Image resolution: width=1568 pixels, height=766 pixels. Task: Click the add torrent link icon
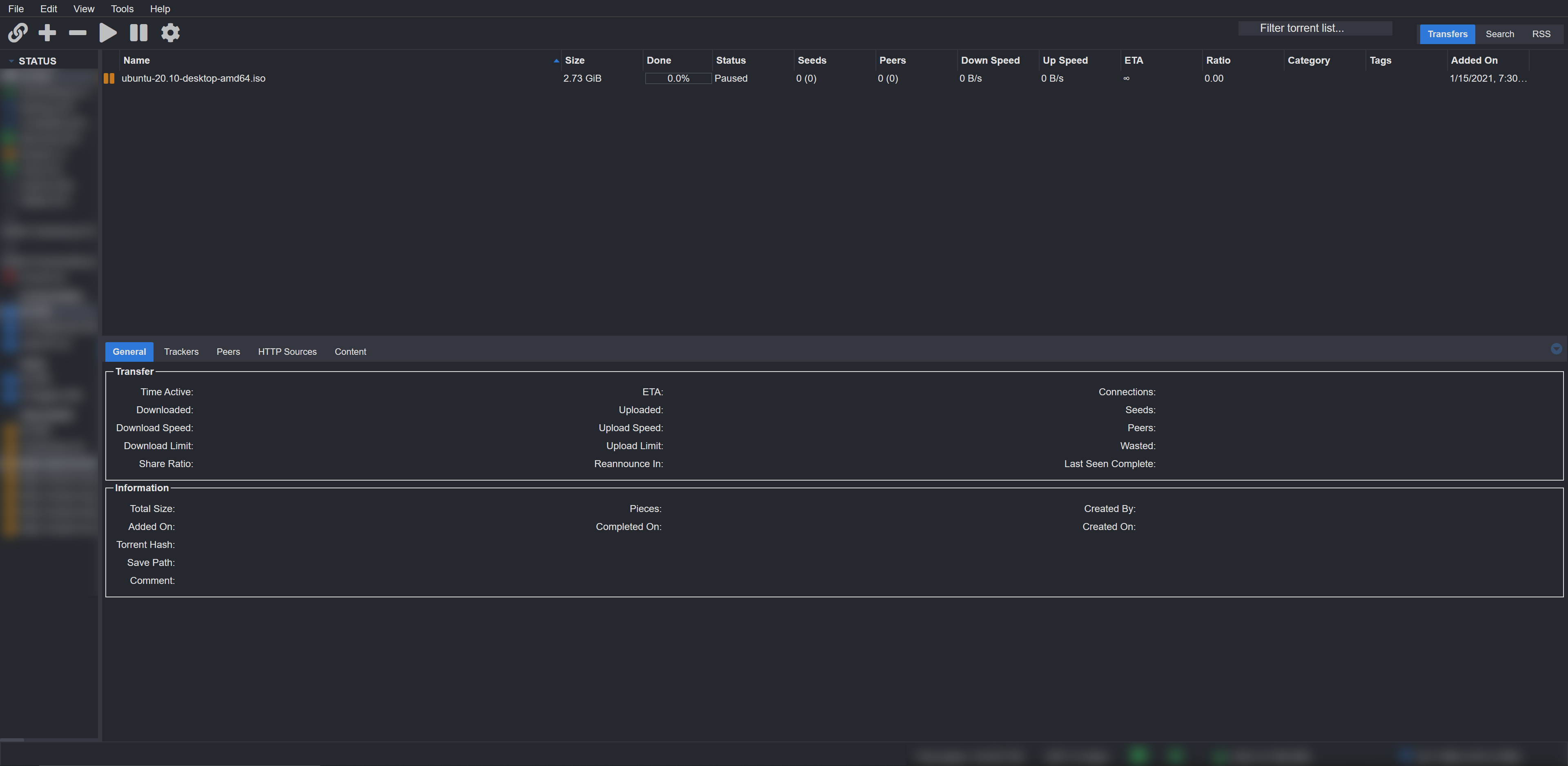tap(18, 32)
